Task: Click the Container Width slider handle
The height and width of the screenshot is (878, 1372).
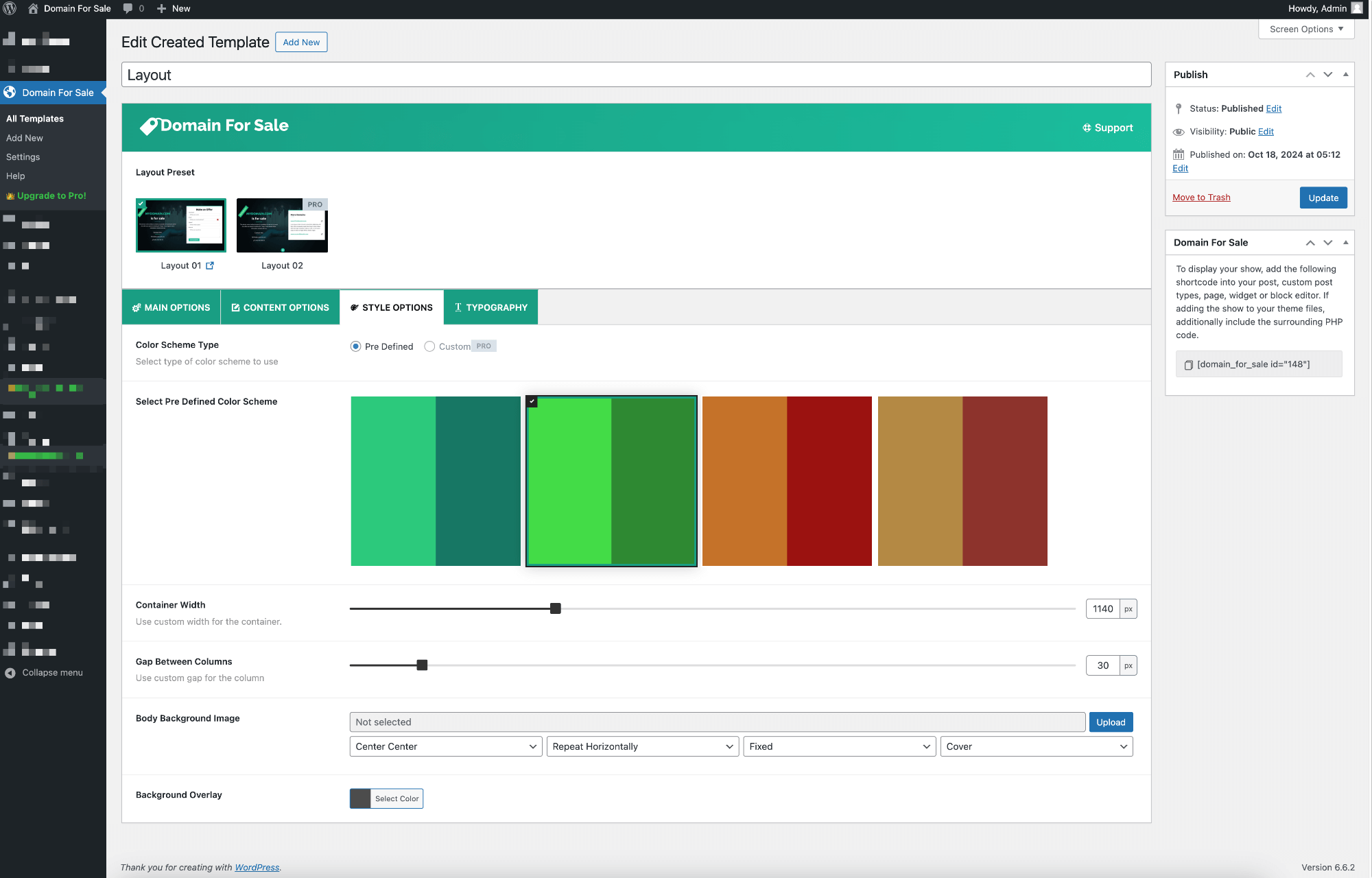Action: pyautogui.click(x=556, y=608)
